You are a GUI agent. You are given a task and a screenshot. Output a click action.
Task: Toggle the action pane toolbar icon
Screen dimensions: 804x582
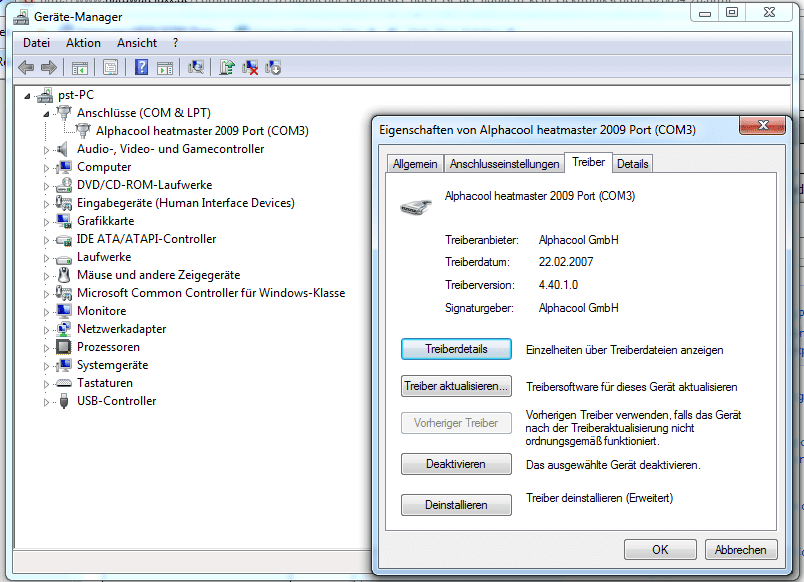165,67
